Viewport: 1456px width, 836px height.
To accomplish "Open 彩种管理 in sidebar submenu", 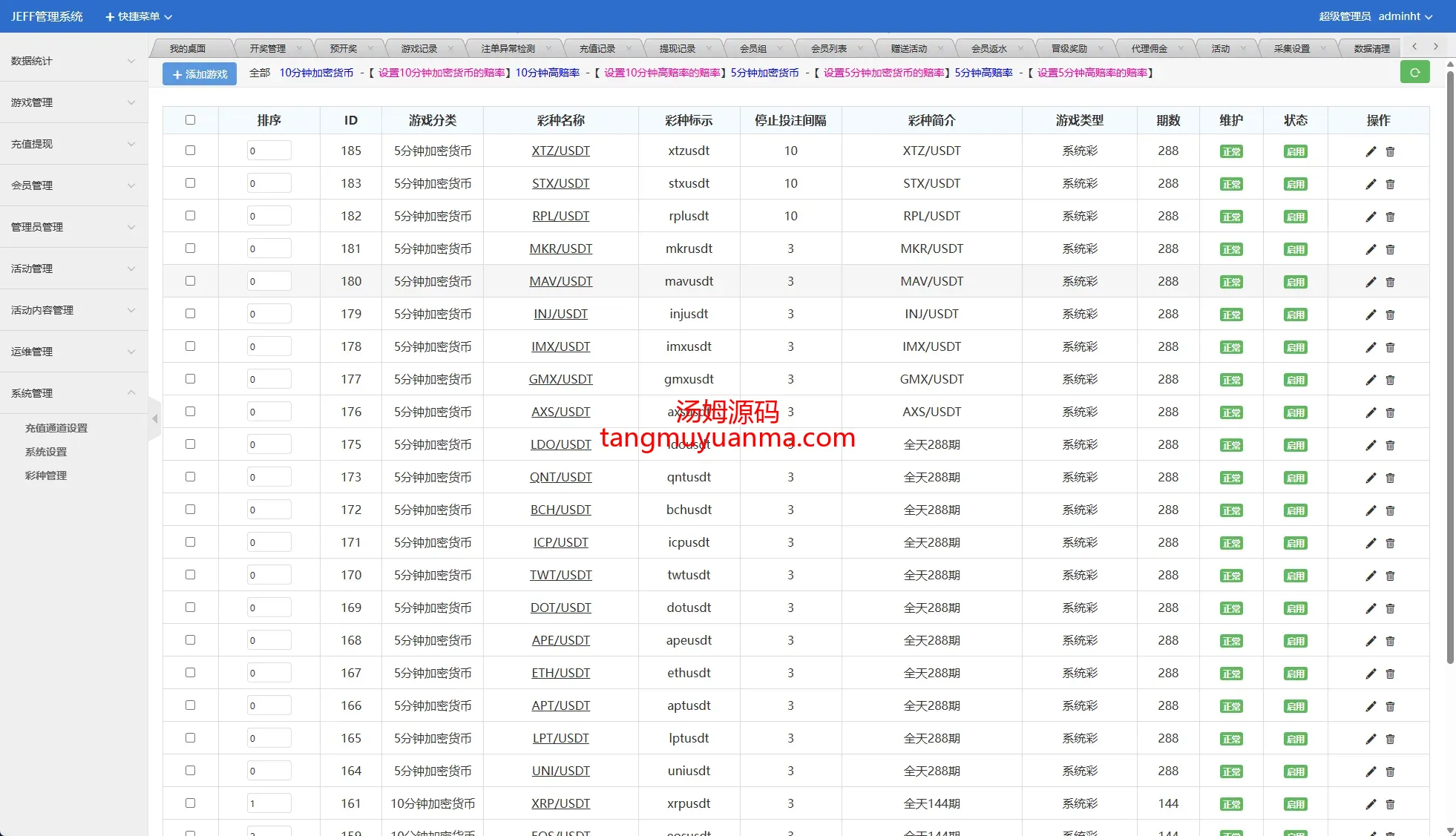I will (x=46, y=475).
